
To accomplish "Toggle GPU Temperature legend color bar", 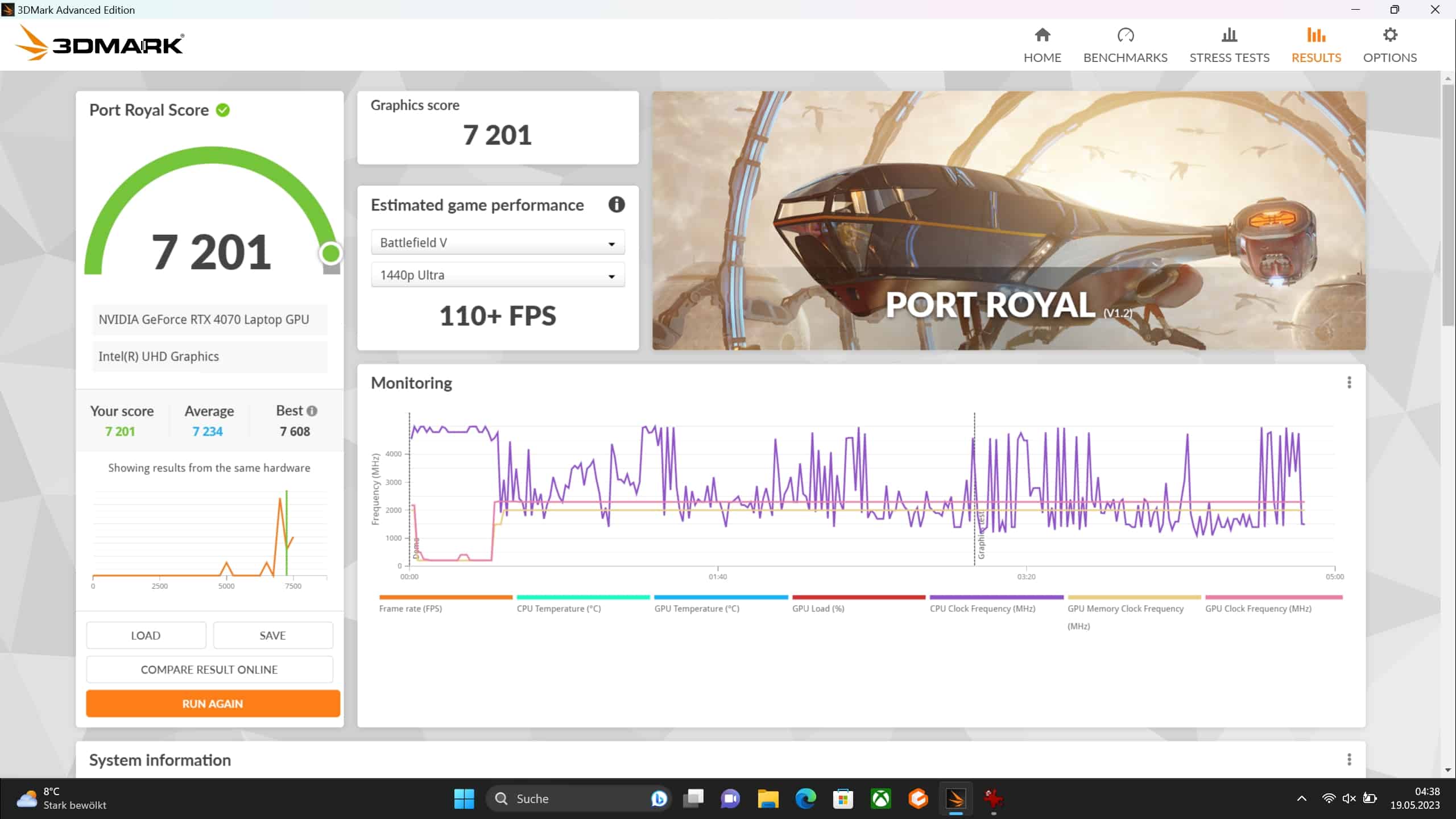I will click(x=721, y=597).
